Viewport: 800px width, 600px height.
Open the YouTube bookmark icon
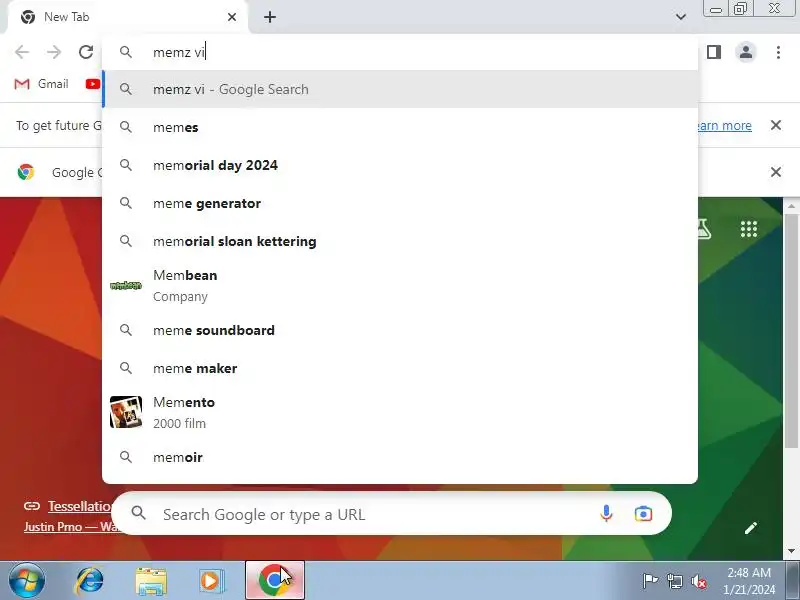point(93,84)
